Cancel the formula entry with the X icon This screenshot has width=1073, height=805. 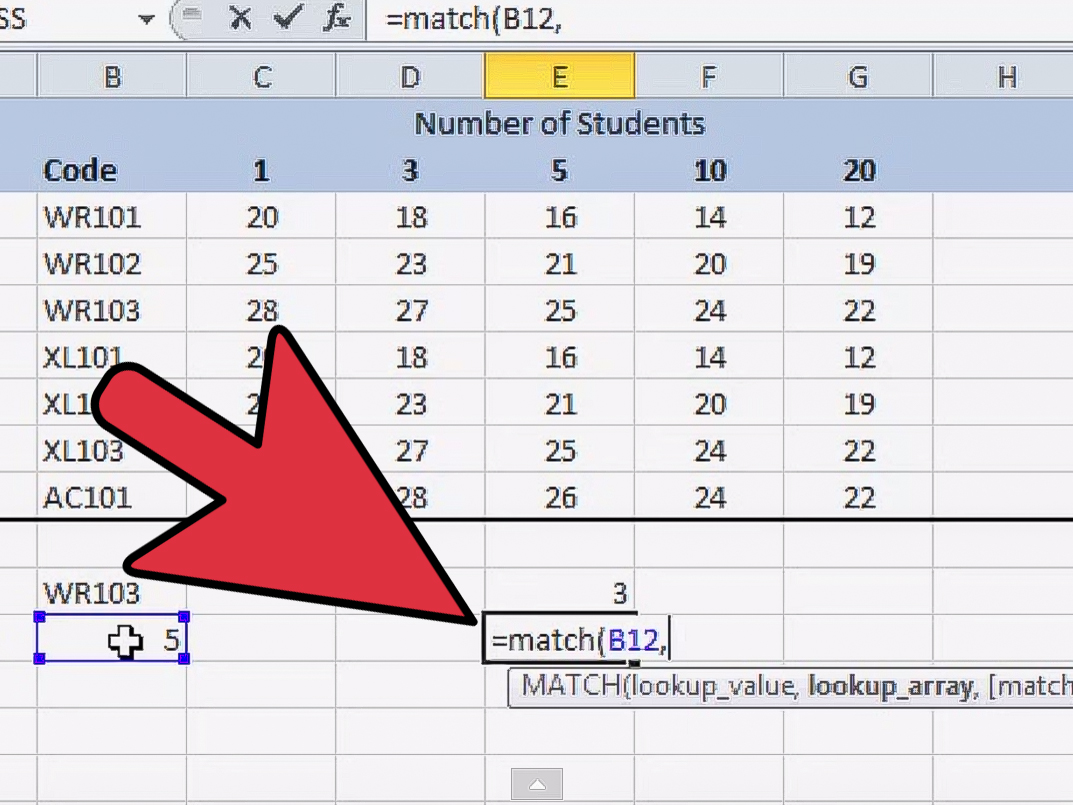(240, 18)
